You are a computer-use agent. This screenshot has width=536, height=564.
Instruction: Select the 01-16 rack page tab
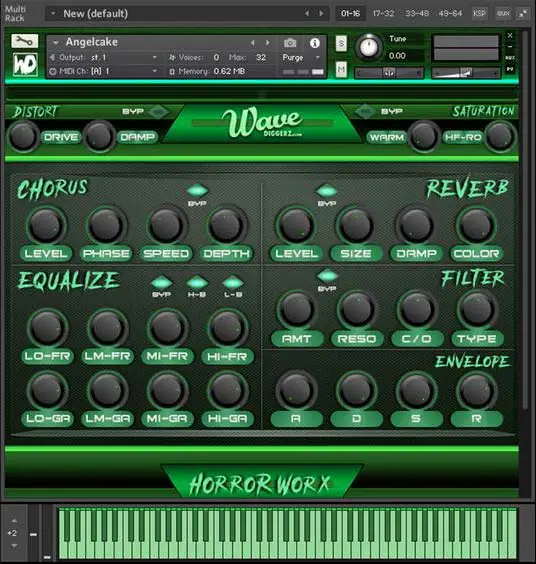[x=350, y=14]
